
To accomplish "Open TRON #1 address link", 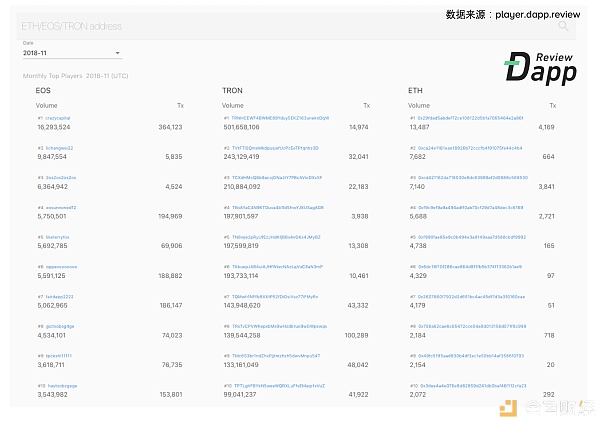I will click(x=280, y=118).
